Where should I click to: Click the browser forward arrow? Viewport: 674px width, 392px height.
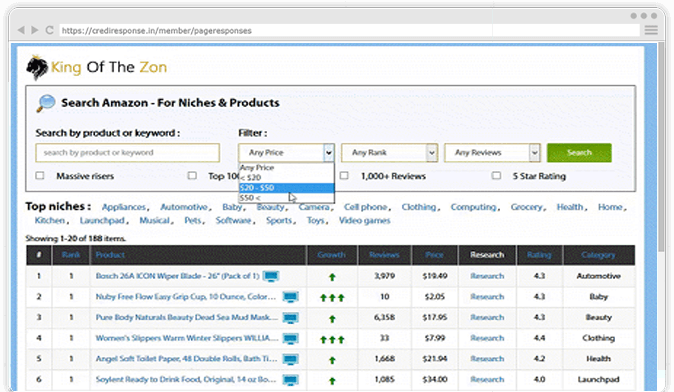(x=35, y=30)
